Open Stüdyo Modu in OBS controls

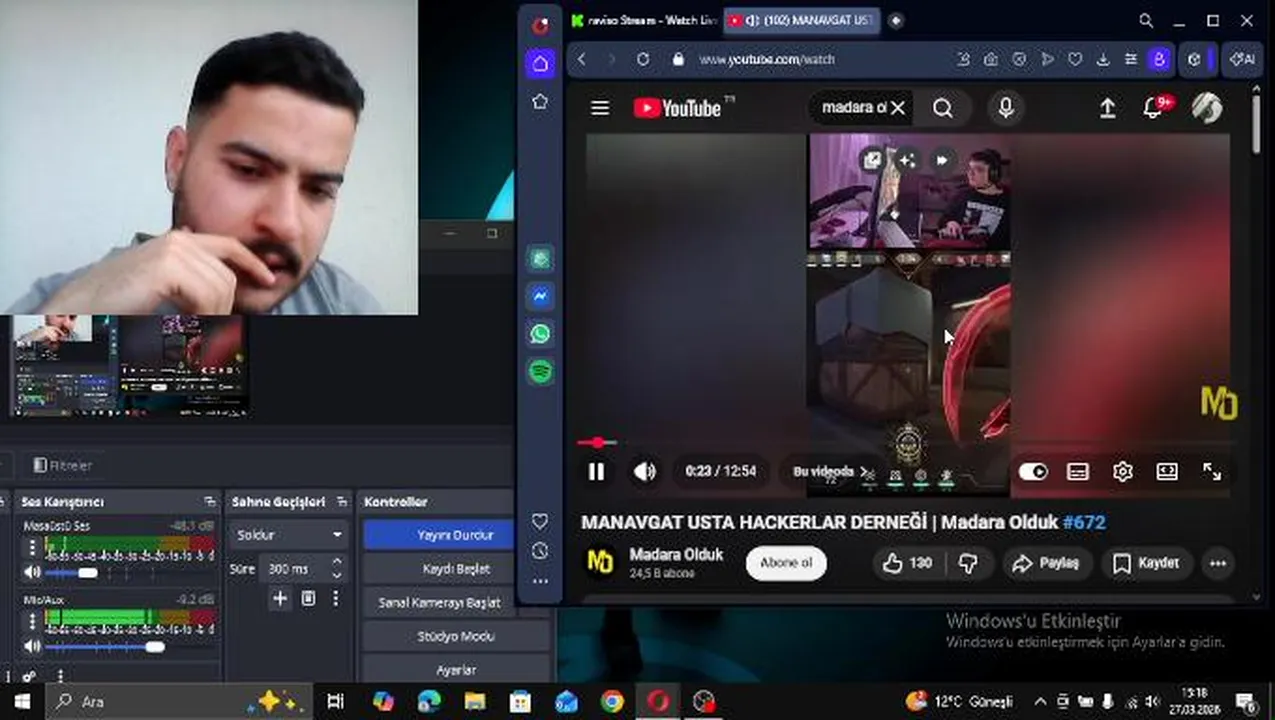click(454, 636)
